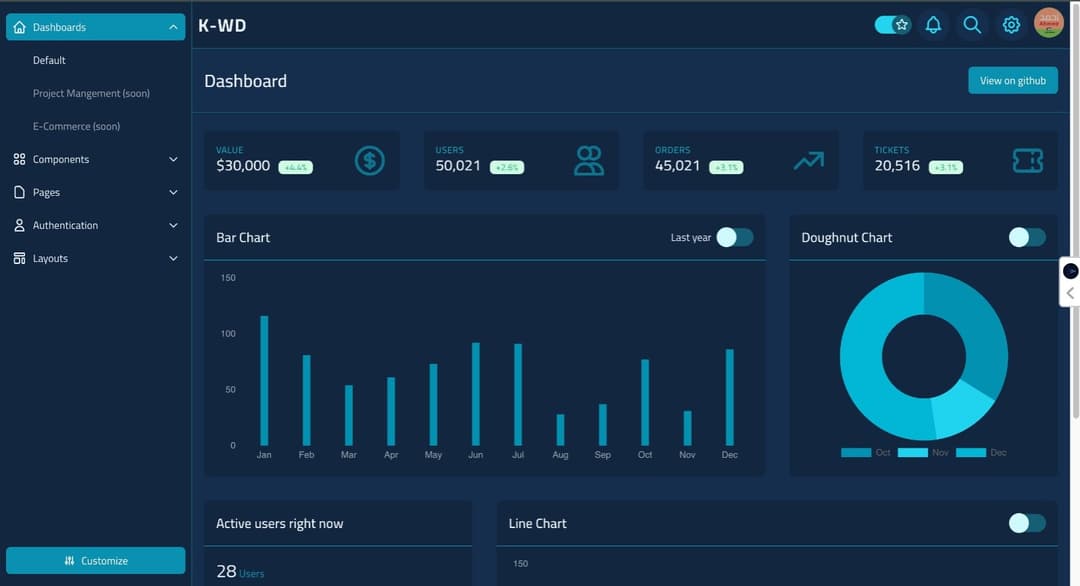This screenshot has height=586, width=1080.
Task: Click the page vertical scrollbar thumb
Action: point(1076,210)
